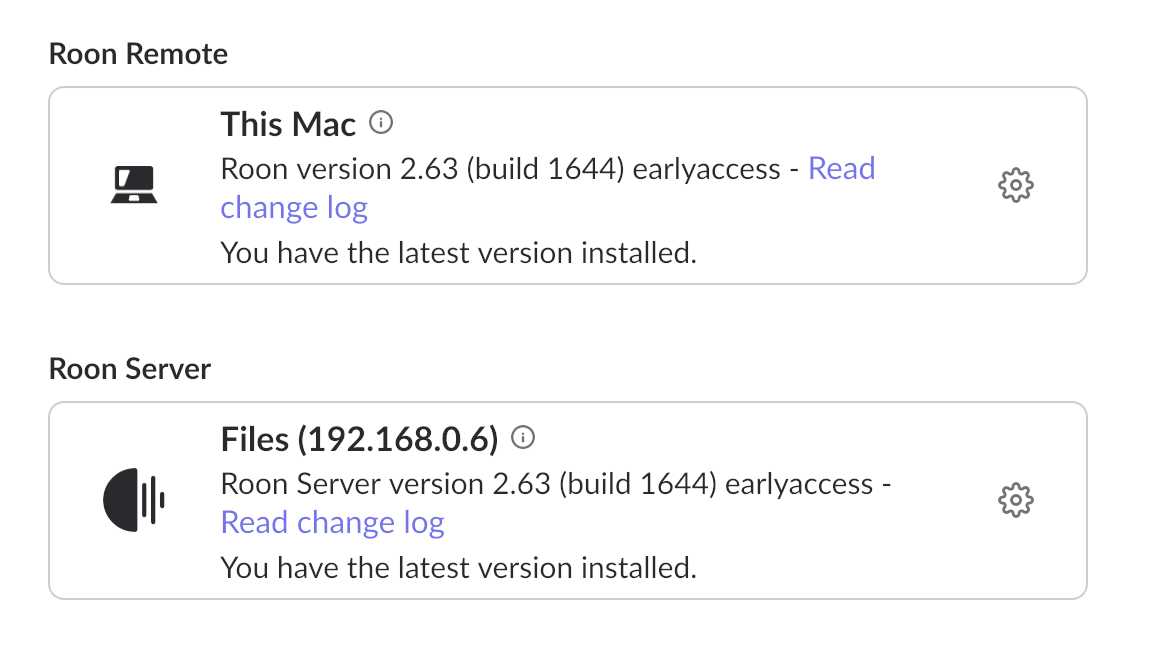1176x668 pixels.
Task: Open Read change log link under Roon Server
Action: pos(332,522)
